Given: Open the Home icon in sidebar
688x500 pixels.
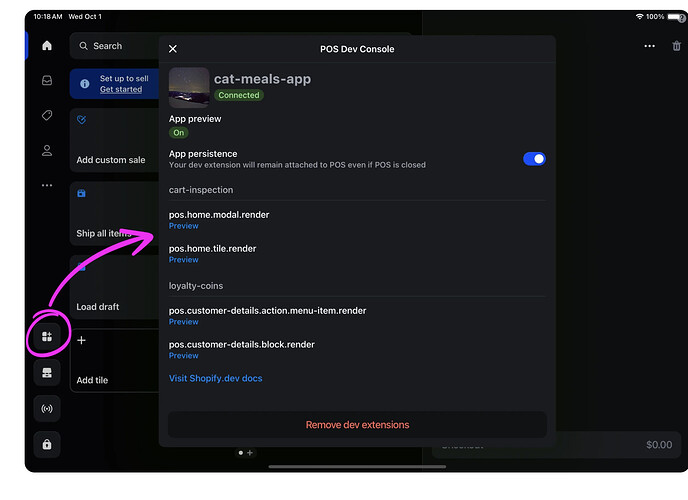Looking at the screenshot, I should click(47, 46).
